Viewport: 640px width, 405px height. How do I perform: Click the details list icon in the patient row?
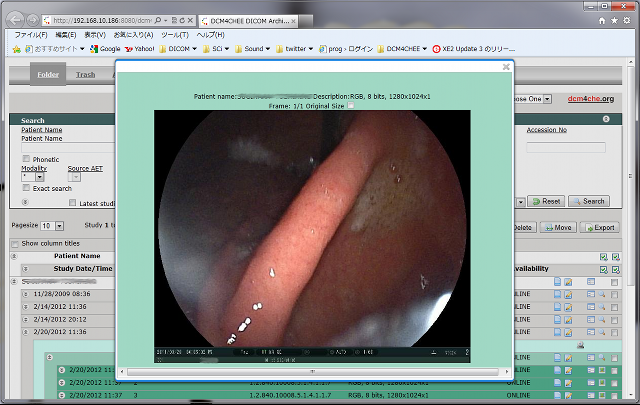point(591,282)
